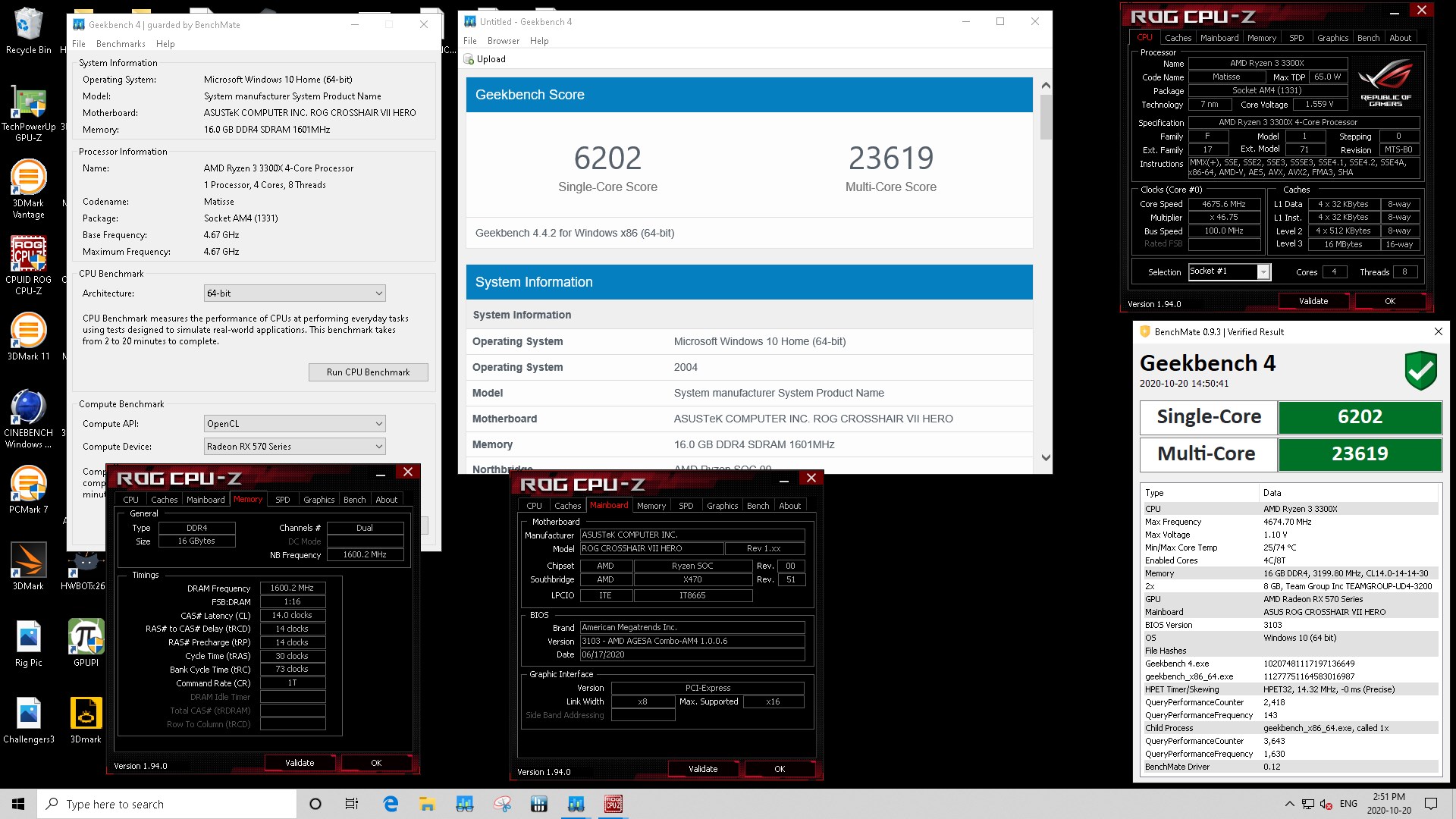Launch the 3DMark 11 desktop icon
1456x819 pixels.
click(x=28, y=337)
